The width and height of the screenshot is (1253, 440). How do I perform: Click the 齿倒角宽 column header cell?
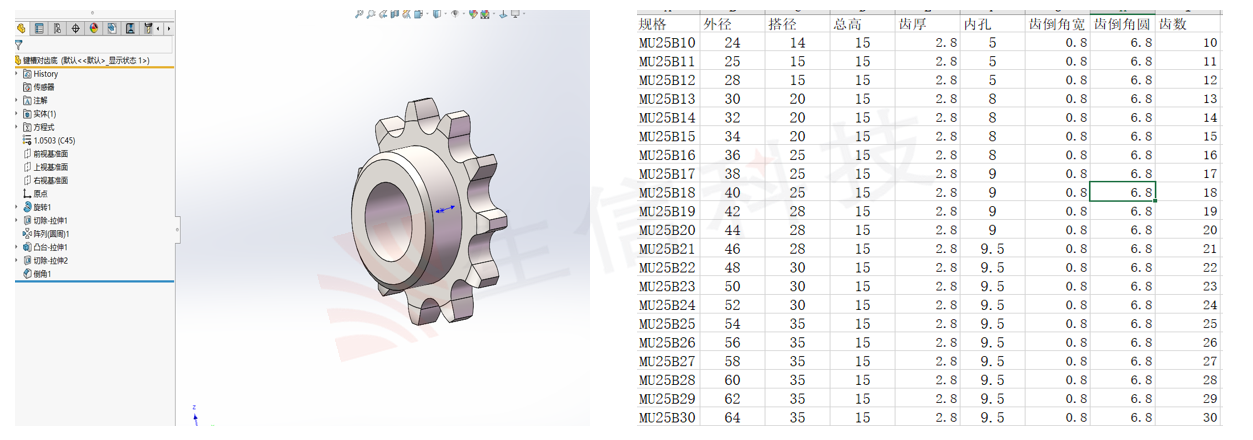coord(1057,24)
